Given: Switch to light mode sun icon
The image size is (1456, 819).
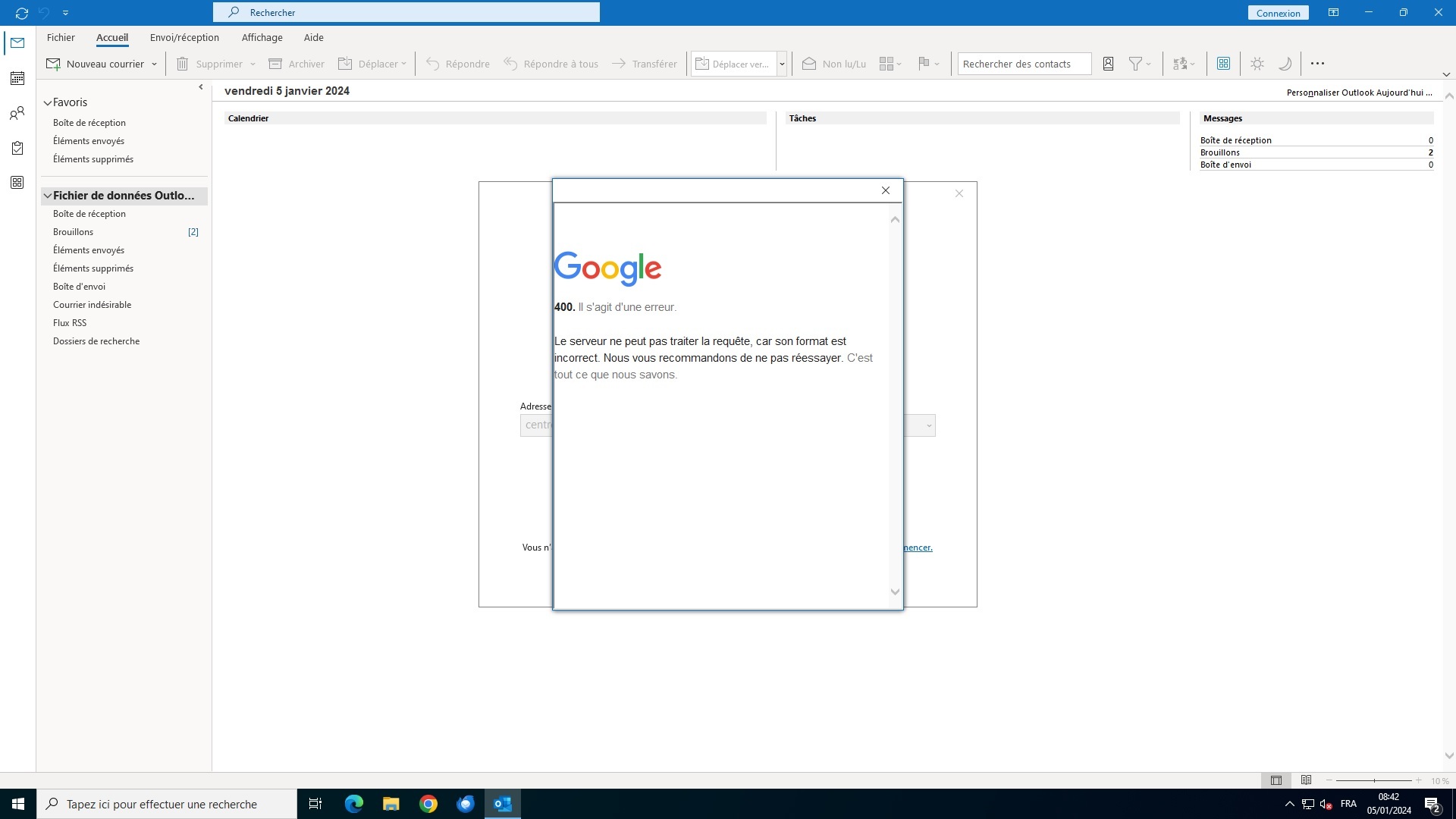Looking at the screenshot, I should click(x=1257, y=64).
